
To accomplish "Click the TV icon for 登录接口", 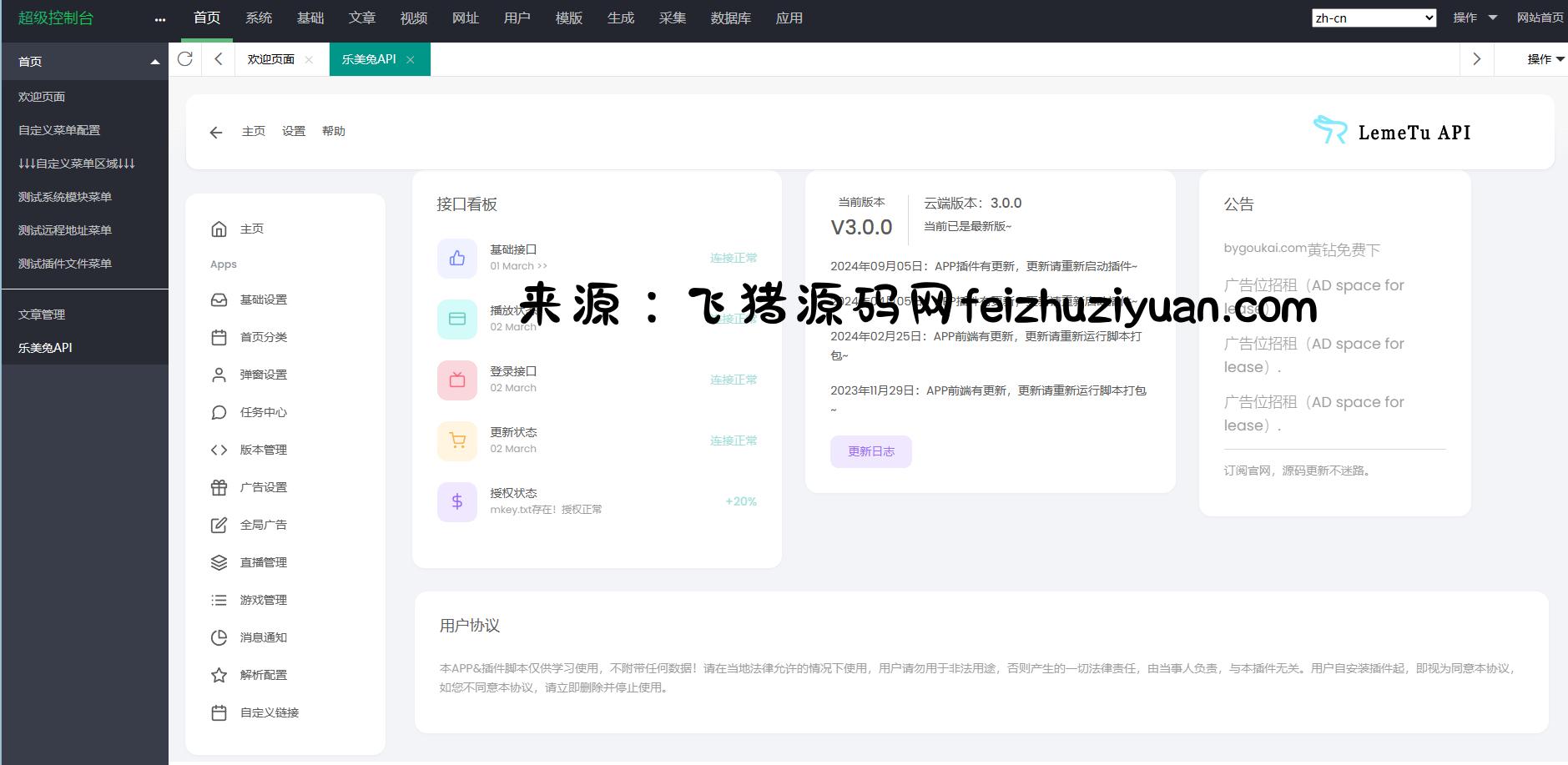I will 457,380.
